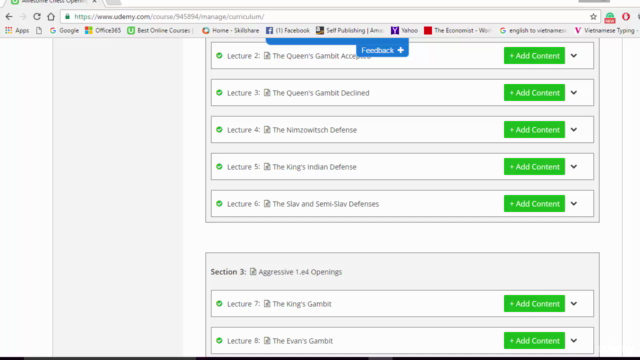Open the Home - Skillshare bookmark
Image resolution: width=640 pixels, height=360 pixels.
[x=231, y=30]
